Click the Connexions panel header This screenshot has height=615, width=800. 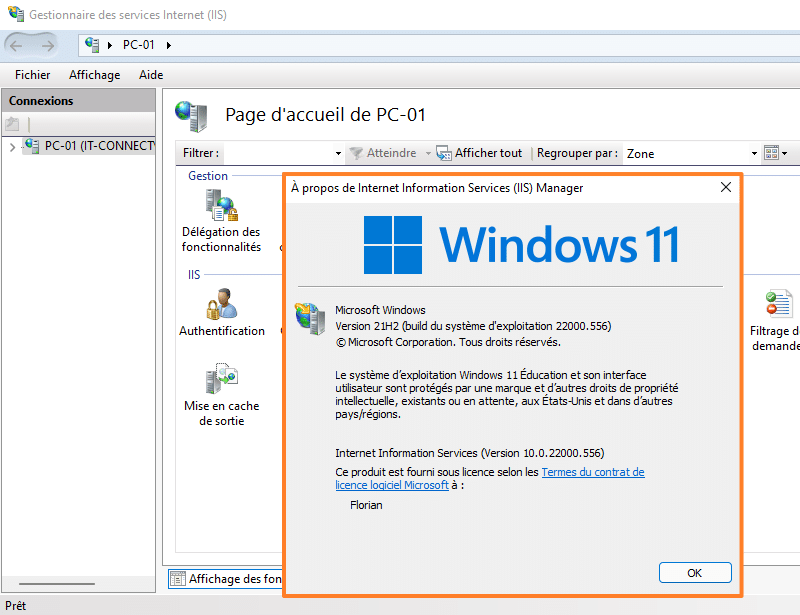tap(79, 101)
